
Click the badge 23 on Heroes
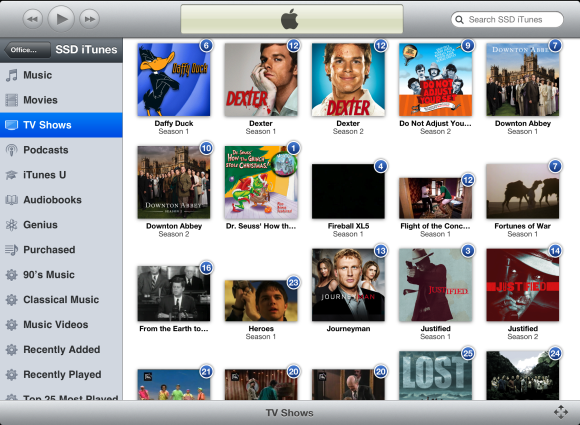(x=293, y=283)
